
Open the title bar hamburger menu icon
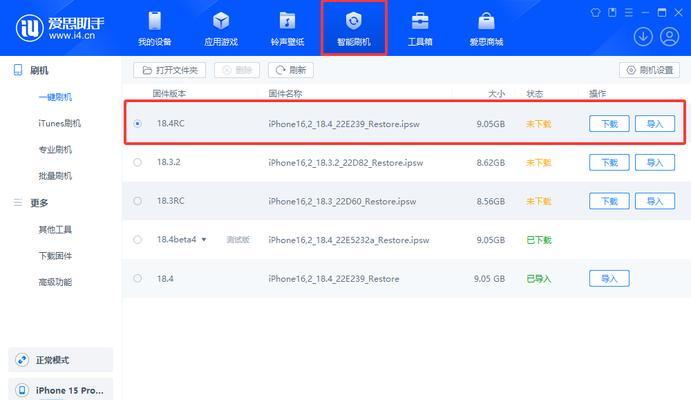point(629,12)
